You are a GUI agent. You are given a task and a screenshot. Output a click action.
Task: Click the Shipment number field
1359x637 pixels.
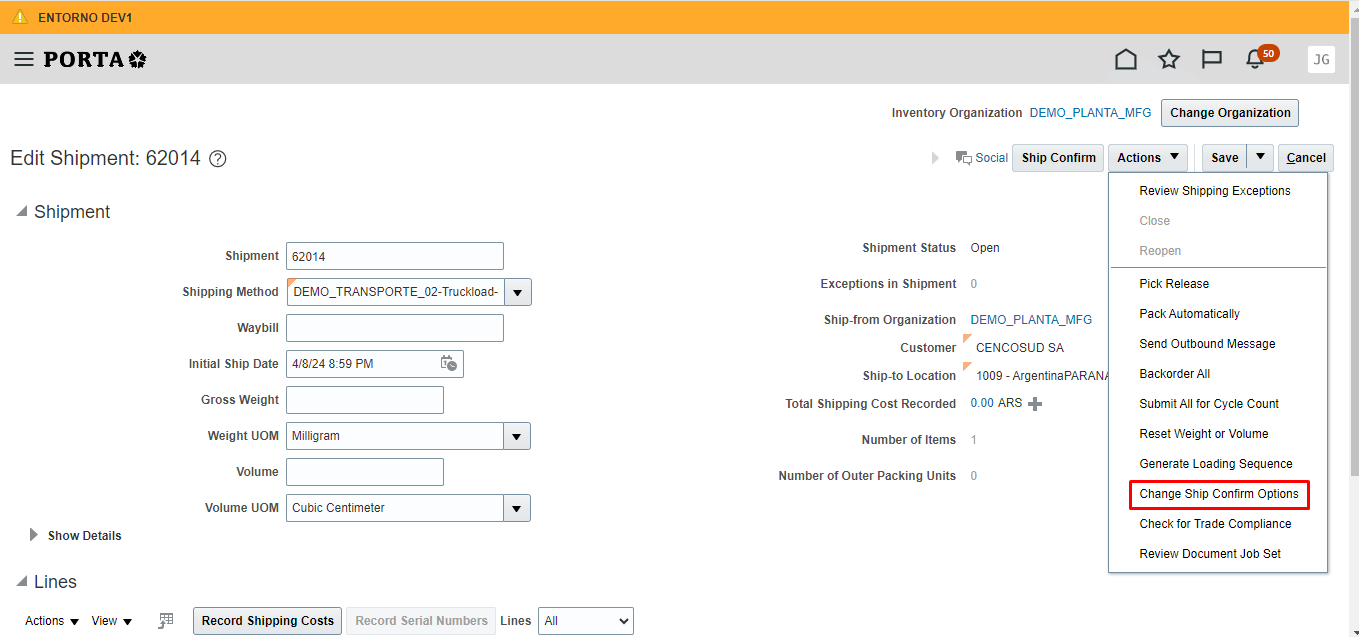(395, 256)
